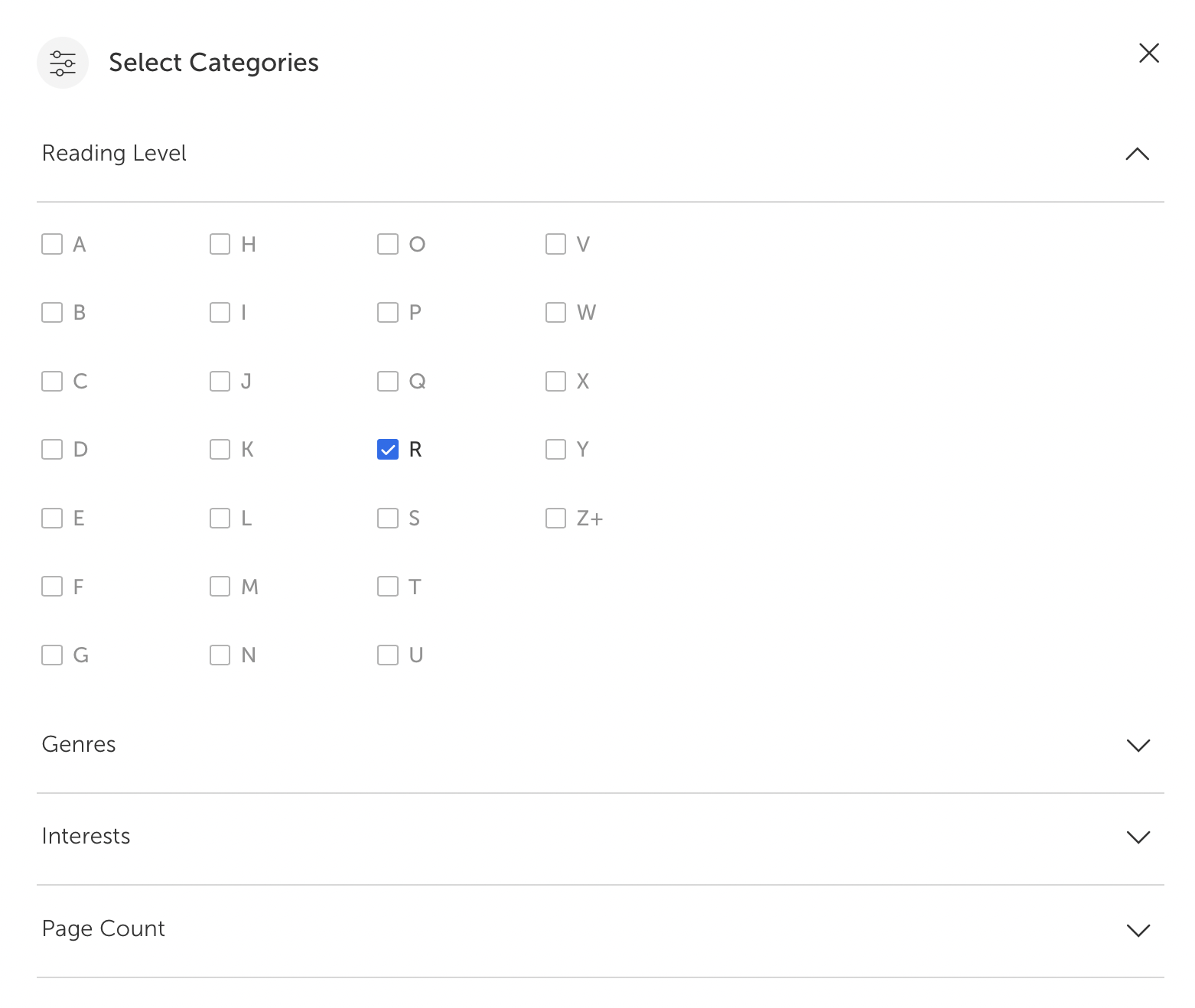Check reading level O
This screenshot has width=1195, height=1008.
[x=388, y=244]
